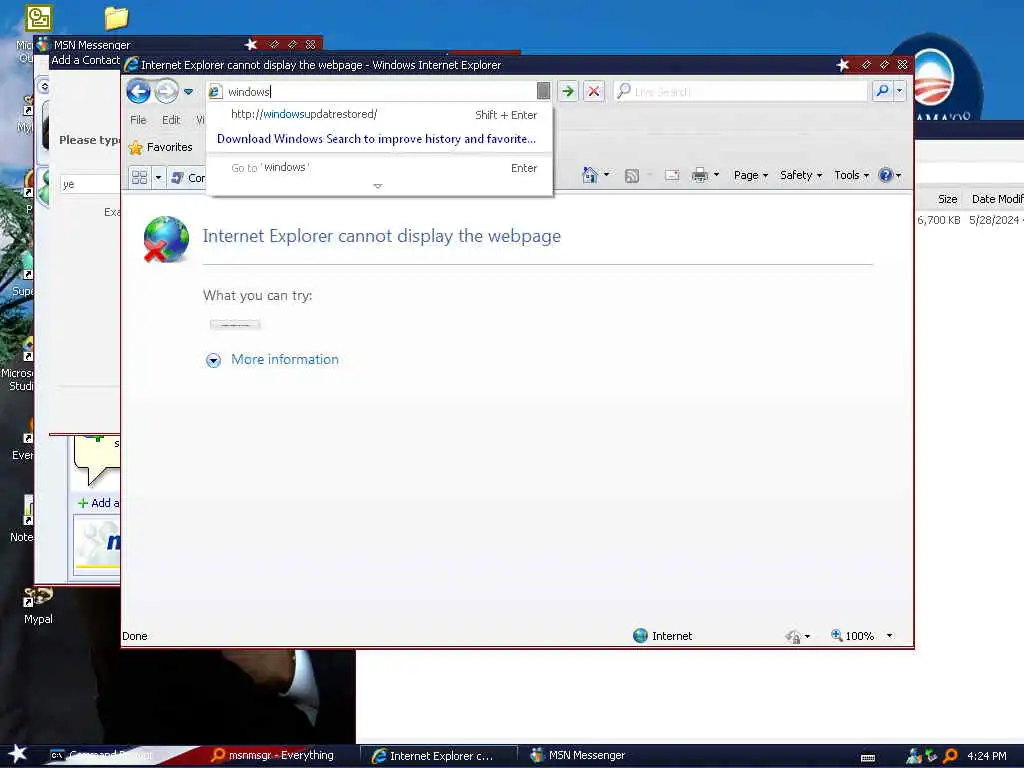This screenshot has width=1024, height=768.
Task: Open the folder icon on the desktop
Action: tap(116, 18)
